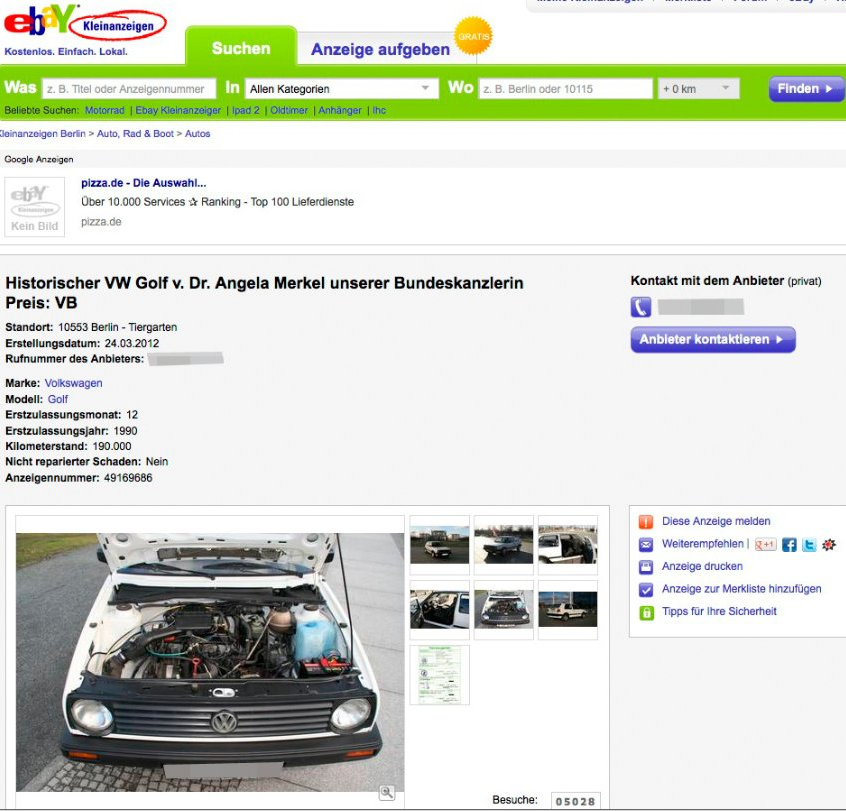This screenshot has height=811, width=846.
Task: Select the Suchen tab
Action: point(241,48)
